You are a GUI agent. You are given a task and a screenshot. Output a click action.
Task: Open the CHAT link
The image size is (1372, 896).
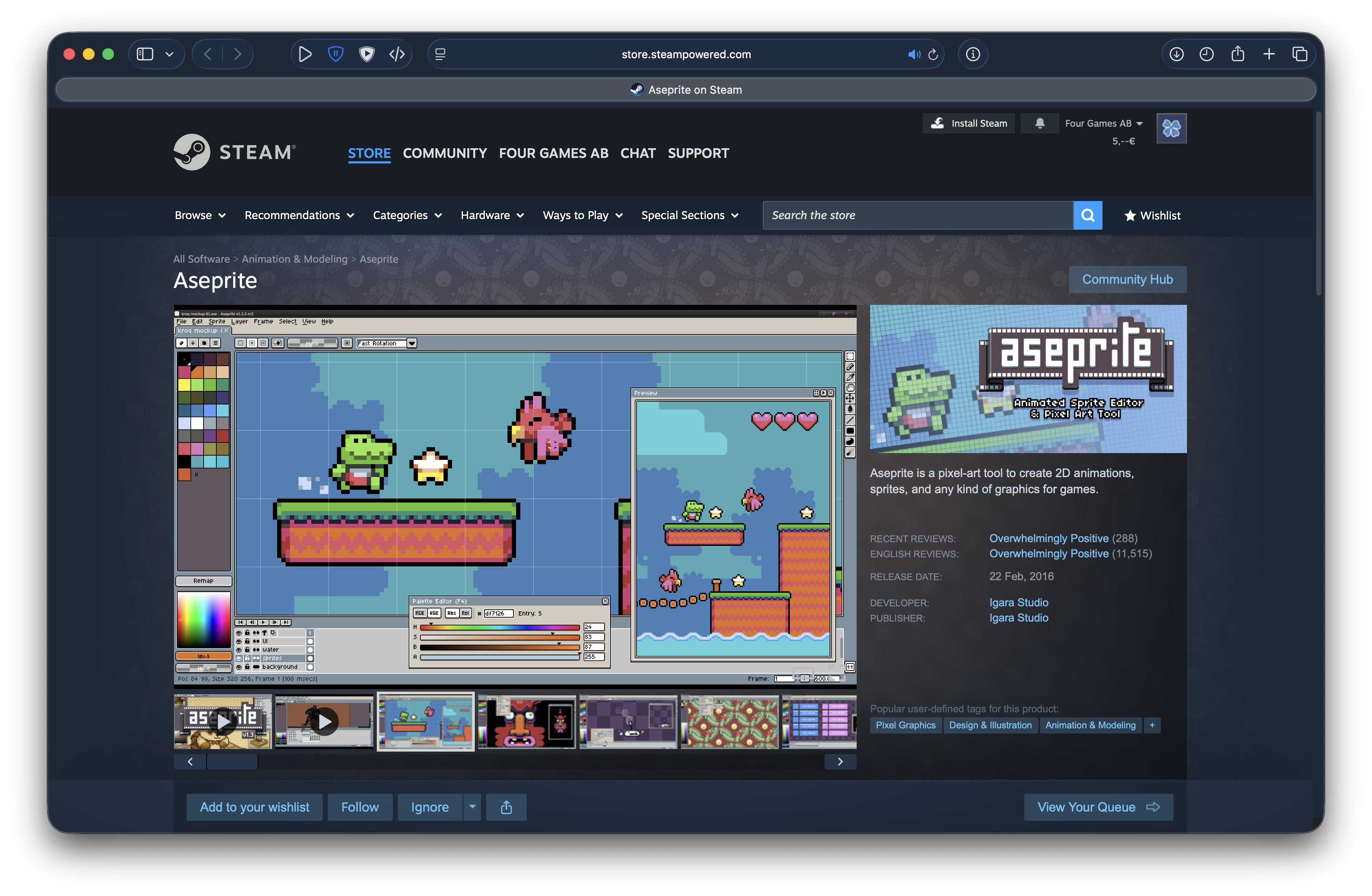point(637,153)
